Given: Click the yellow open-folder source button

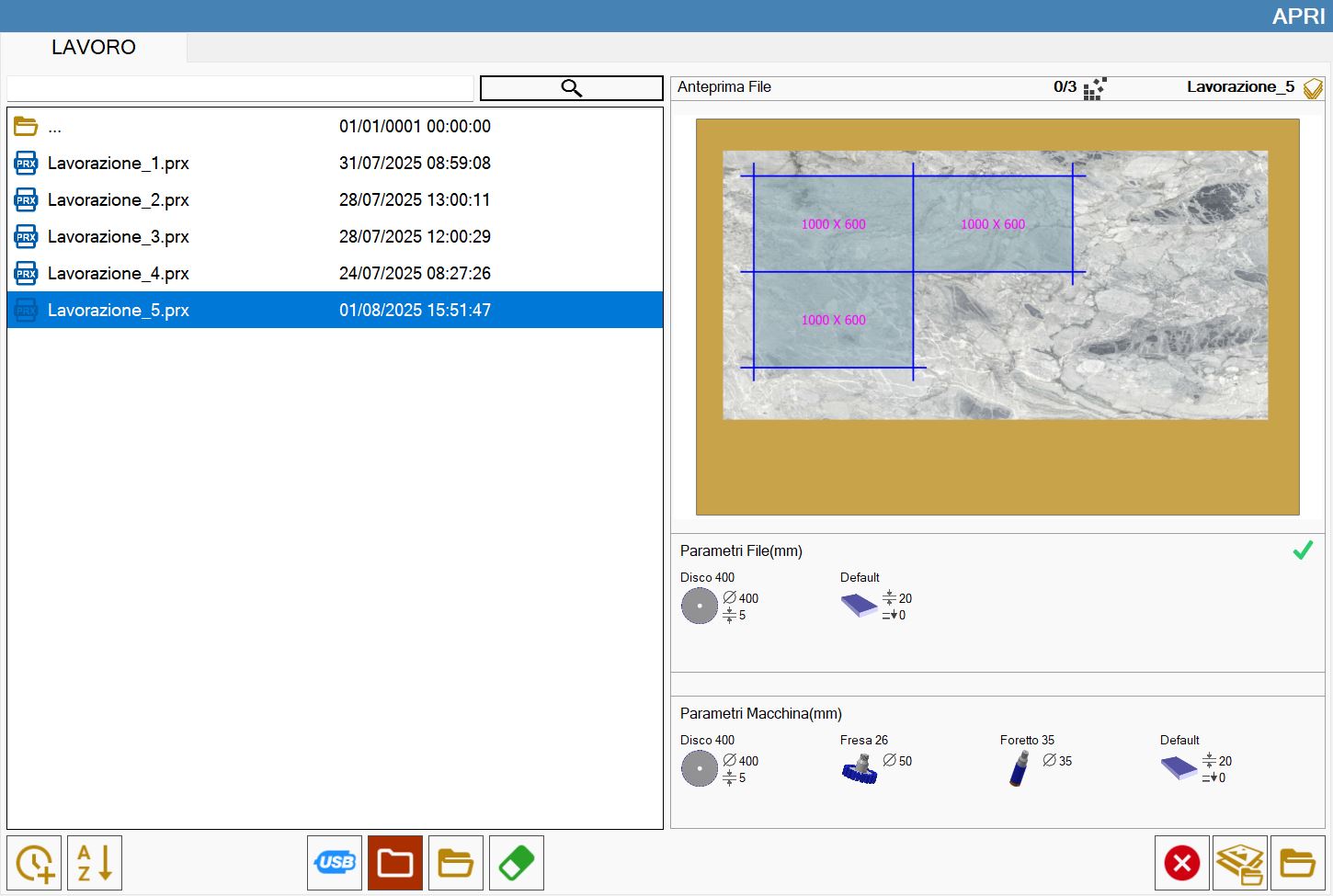Looking at the screenshot, I should [456, 863].
